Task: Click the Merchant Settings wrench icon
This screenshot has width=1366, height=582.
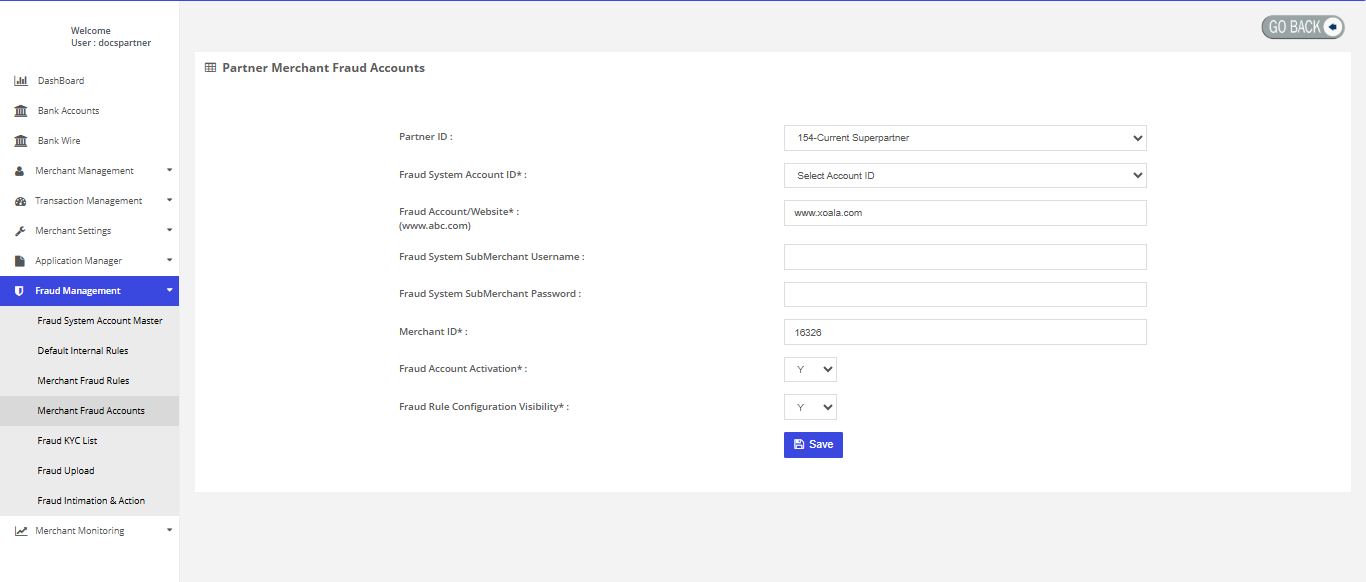Action: coord(20,231)
